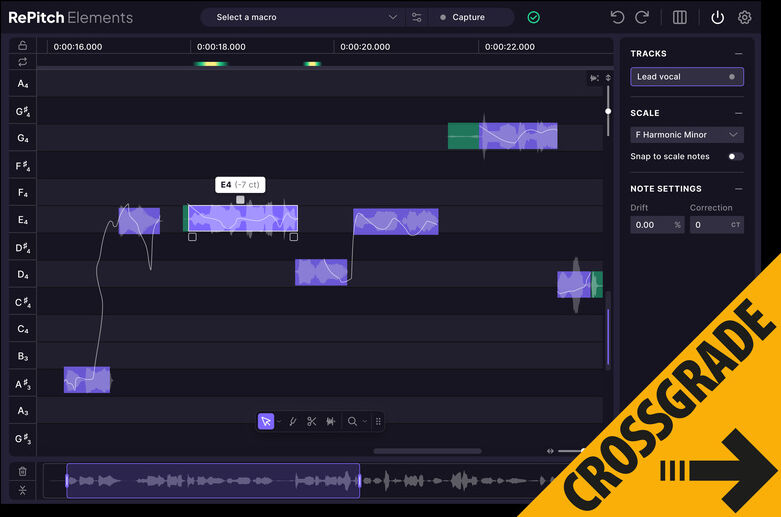Click the 0:00:16.000 ruler mark
The image size is (781, 517).
pos(78,47)
